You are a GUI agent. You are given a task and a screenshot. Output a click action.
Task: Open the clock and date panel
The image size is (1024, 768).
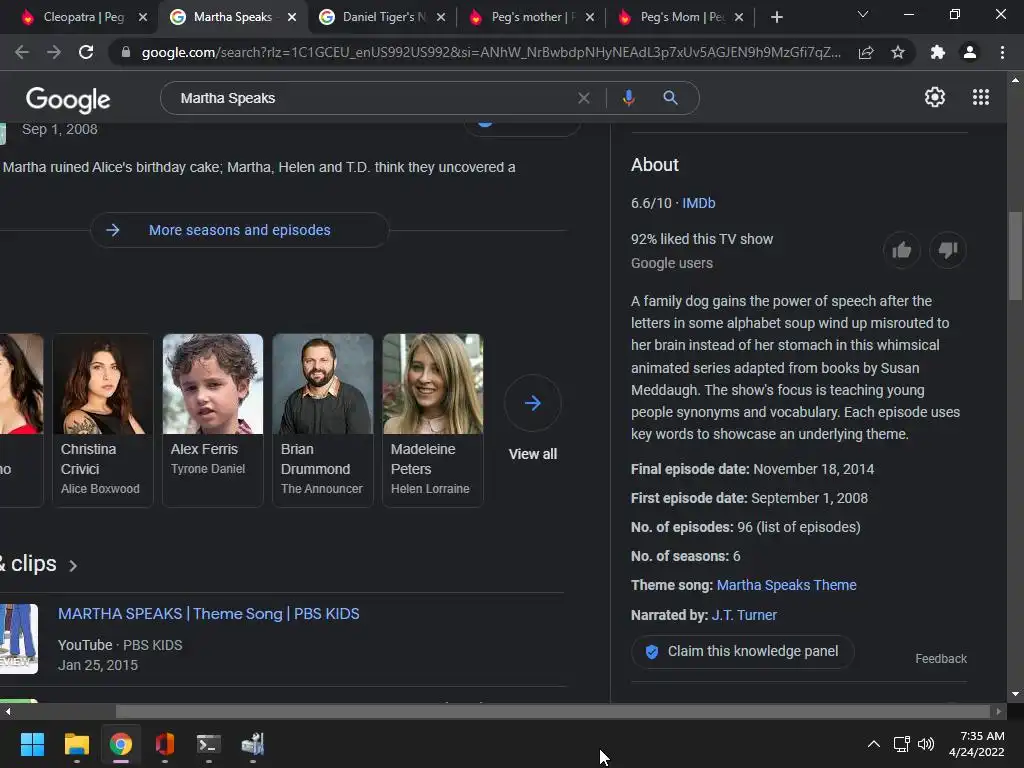(x=976, y=744)
